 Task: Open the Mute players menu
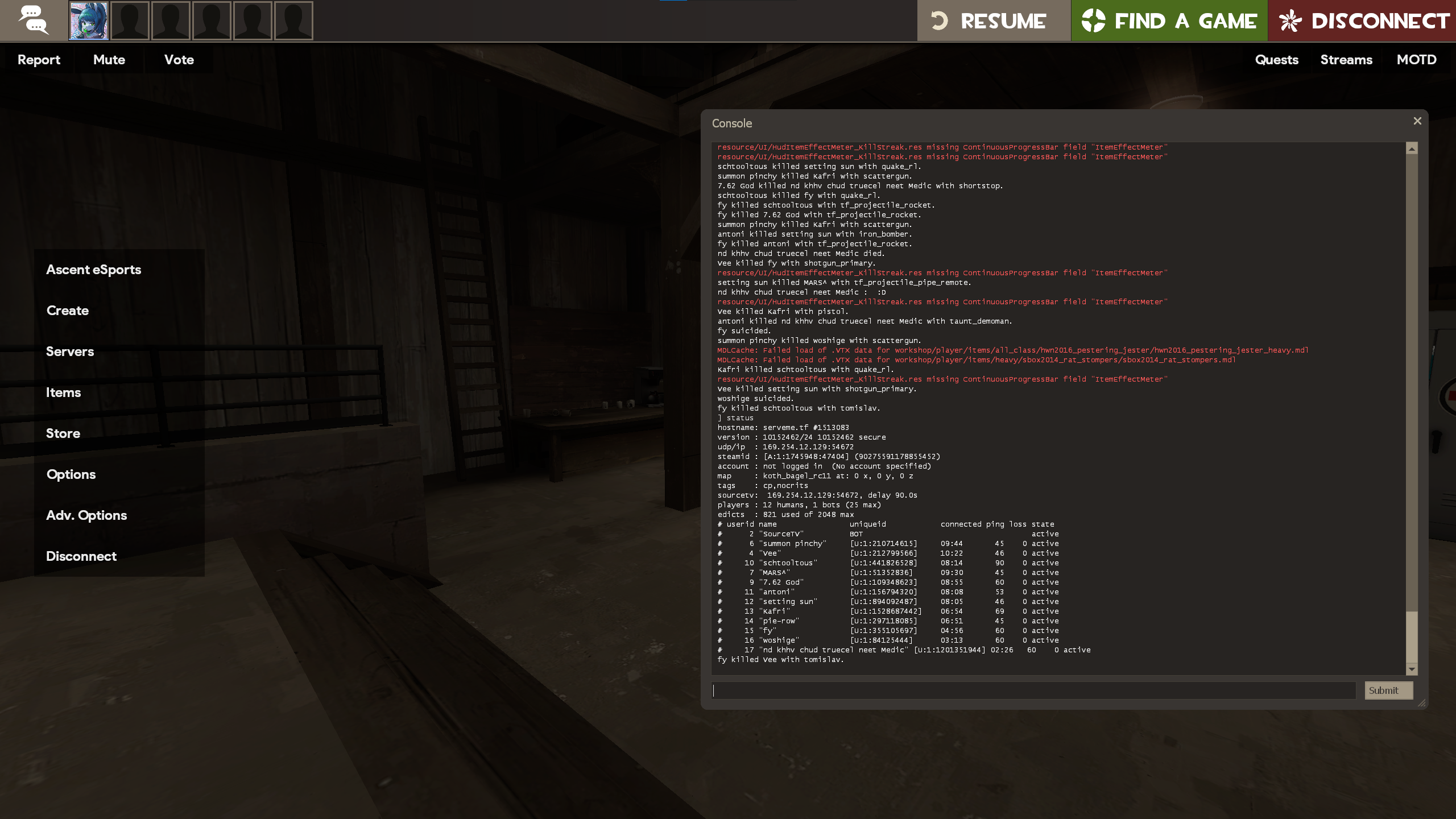click(109, 60)
